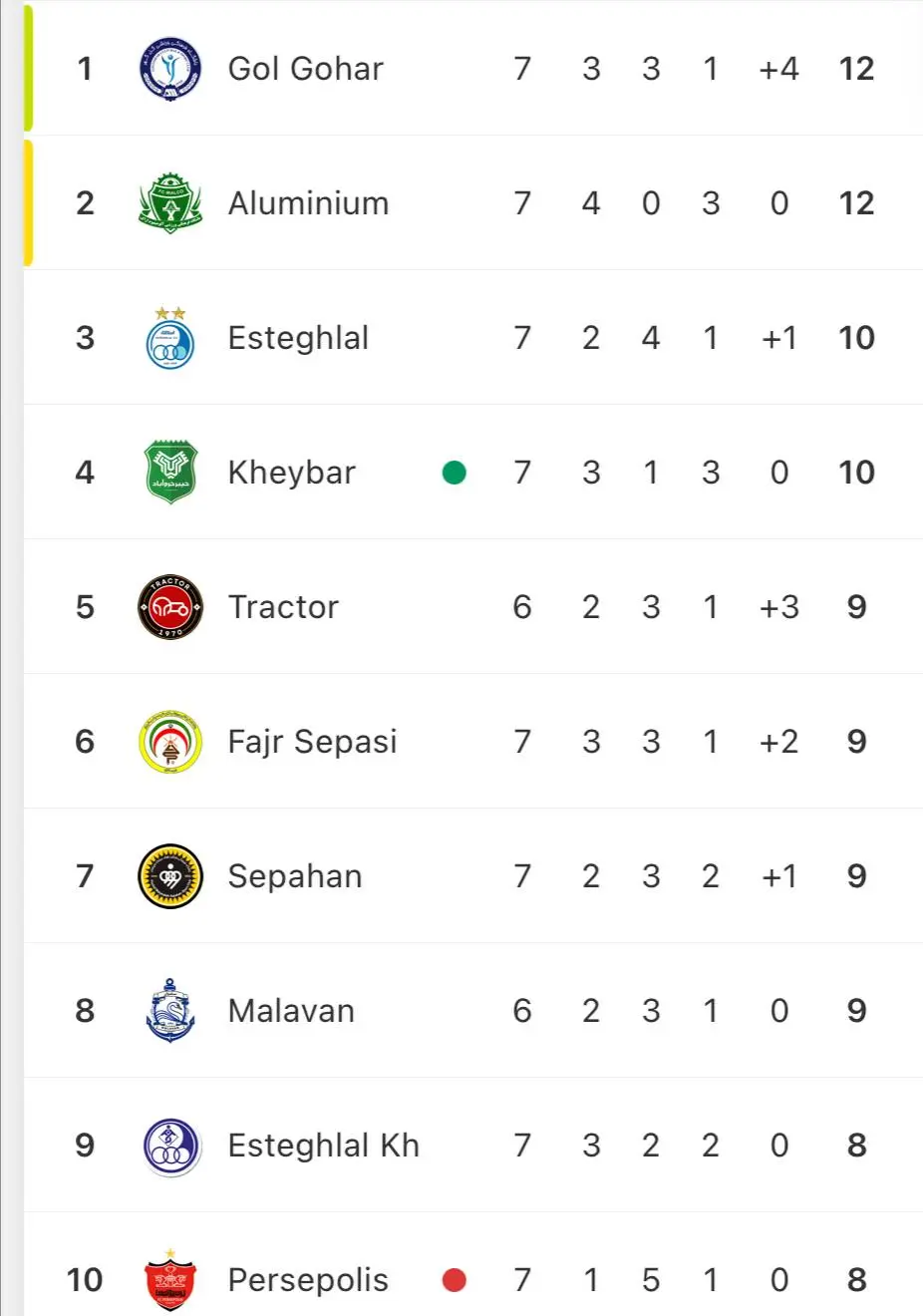Screen dimensions: 923x1316
Task: Click the red live dot beside Persepolis
Action: pyautogui.click(x=455, y=1280)
